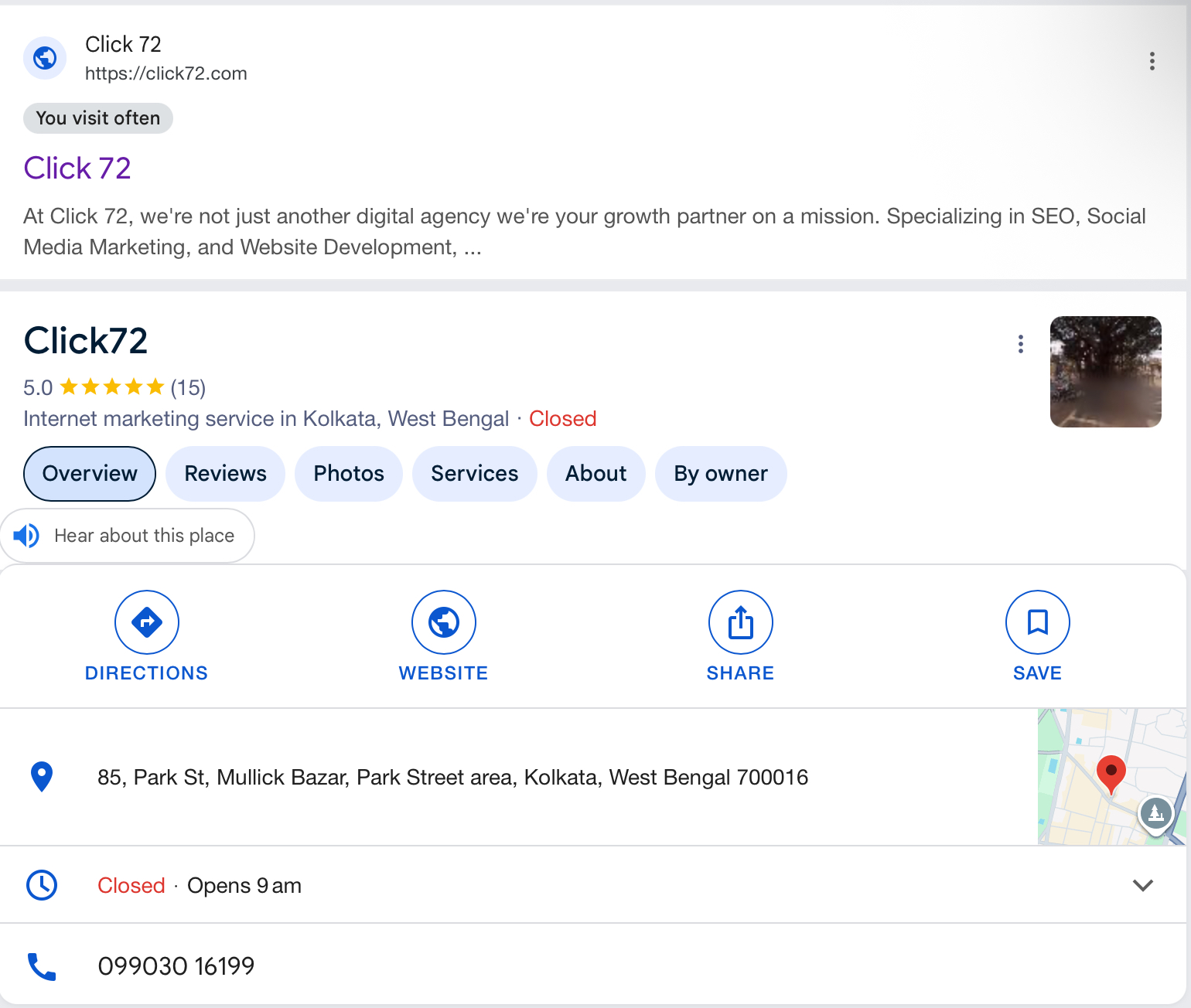1191x1008 pixels.
Task: Click the SHARE label
Action: 741,673
